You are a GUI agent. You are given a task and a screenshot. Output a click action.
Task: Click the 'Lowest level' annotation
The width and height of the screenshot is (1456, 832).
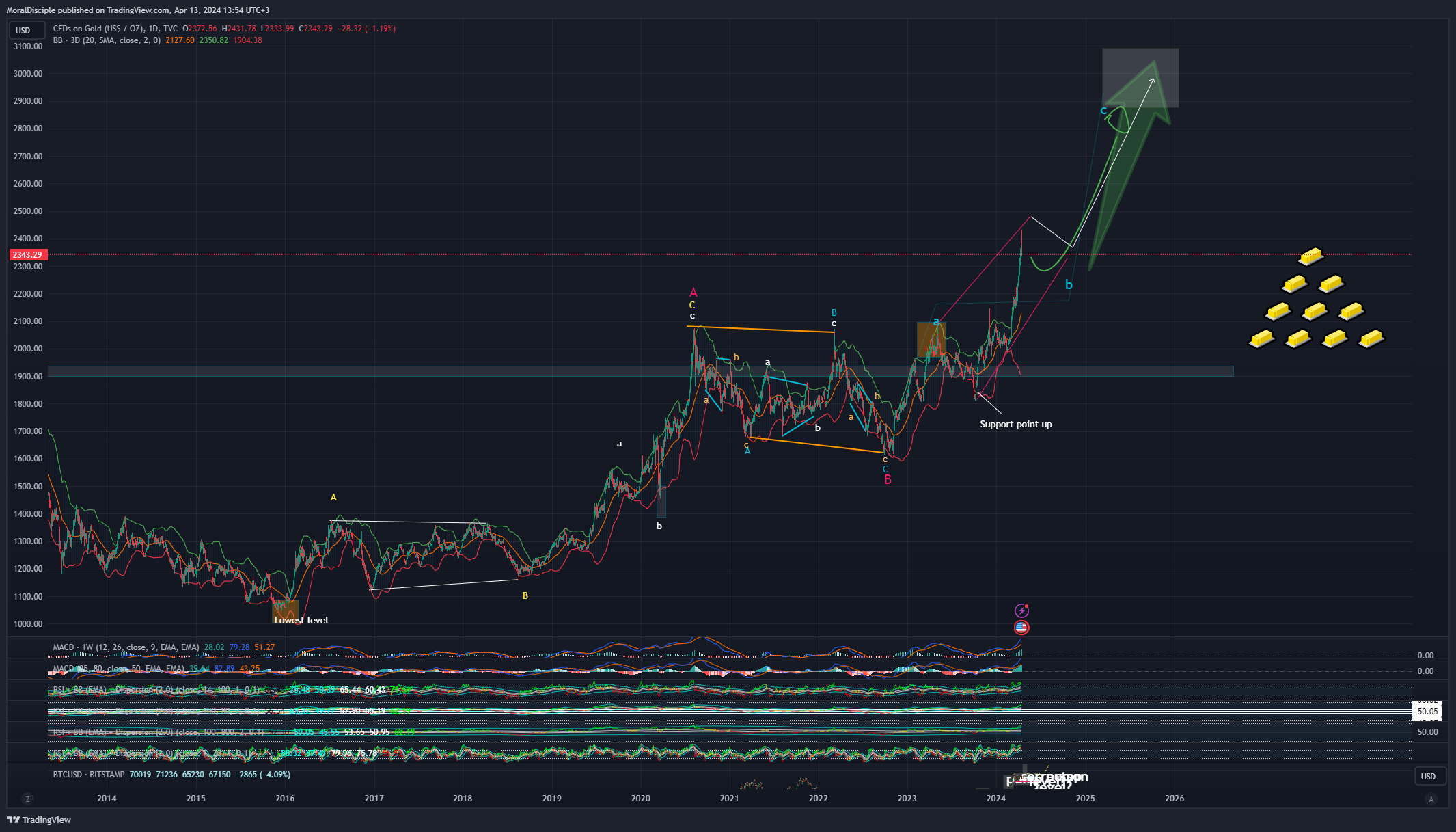point(301,620)
